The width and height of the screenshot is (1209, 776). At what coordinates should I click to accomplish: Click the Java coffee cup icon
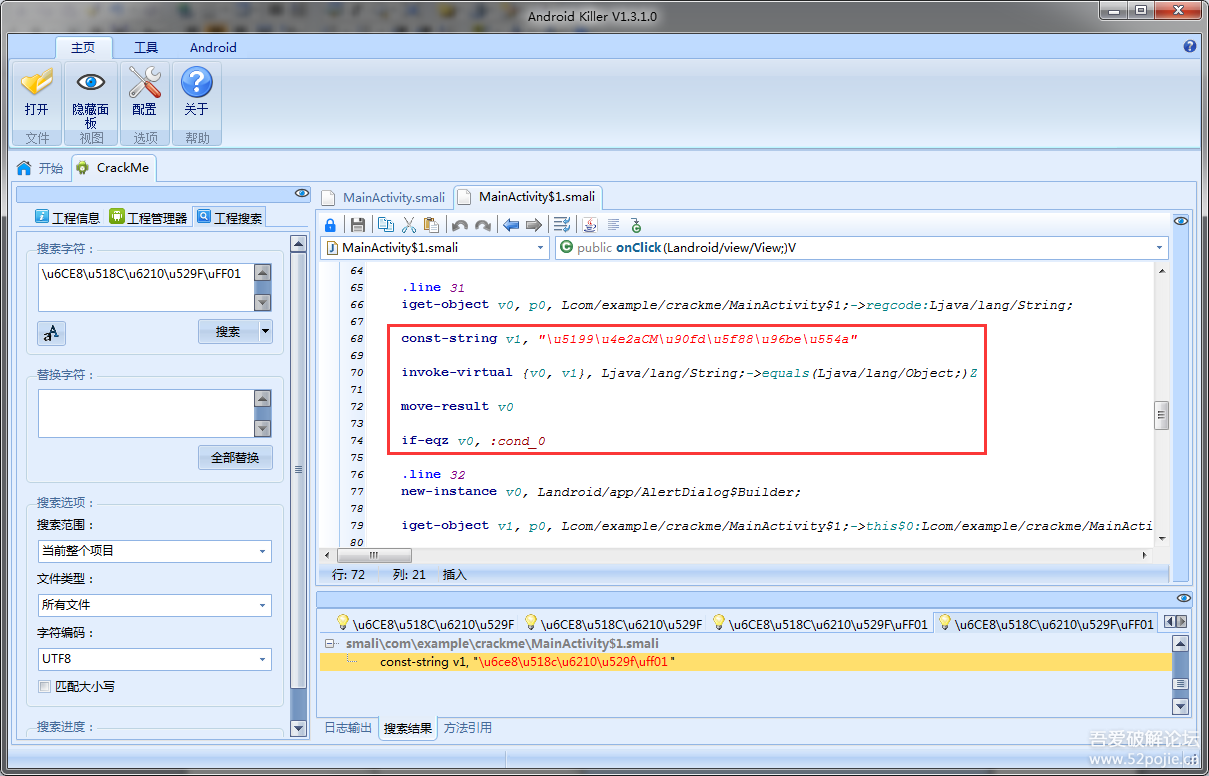pyautogui.click(x=590, y=225)
